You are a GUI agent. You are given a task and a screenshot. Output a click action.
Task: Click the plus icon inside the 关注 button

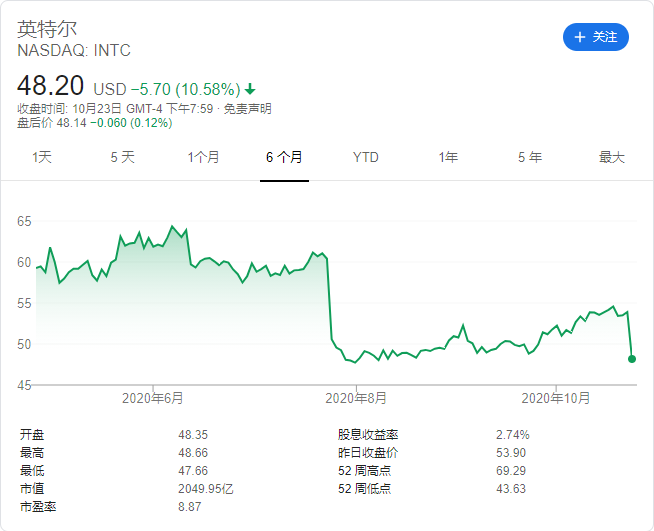(x=580, y=37)
